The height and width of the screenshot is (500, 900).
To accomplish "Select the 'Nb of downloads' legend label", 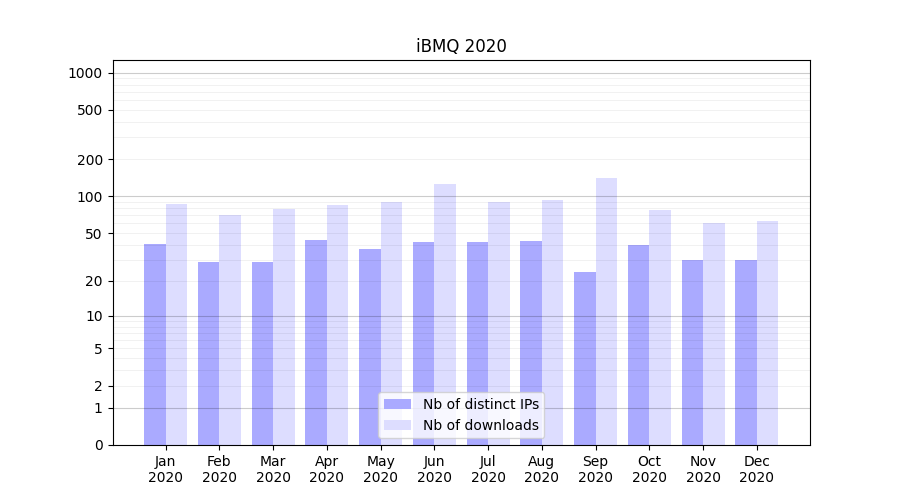I will tap(480, 425).
